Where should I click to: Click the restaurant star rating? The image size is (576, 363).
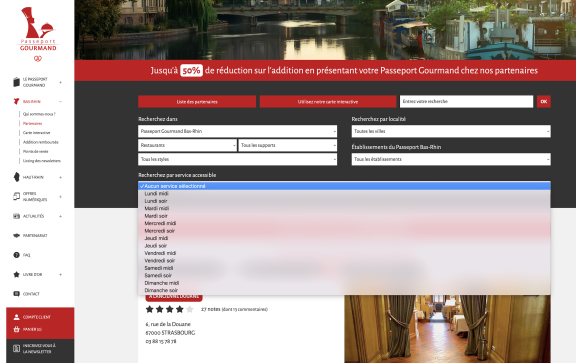pyautogui.click(x=169, y=309)
